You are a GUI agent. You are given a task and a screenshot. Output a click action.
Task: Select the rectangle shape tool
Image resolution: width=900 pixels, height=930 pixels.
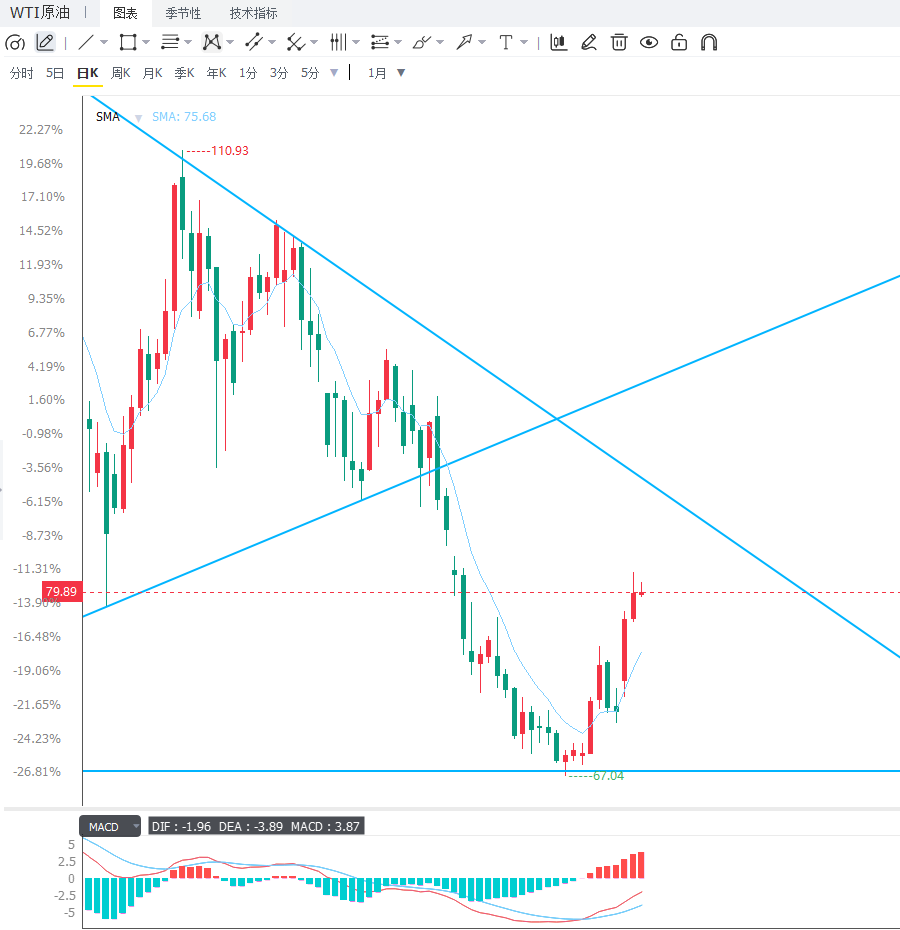coord(128,43)
